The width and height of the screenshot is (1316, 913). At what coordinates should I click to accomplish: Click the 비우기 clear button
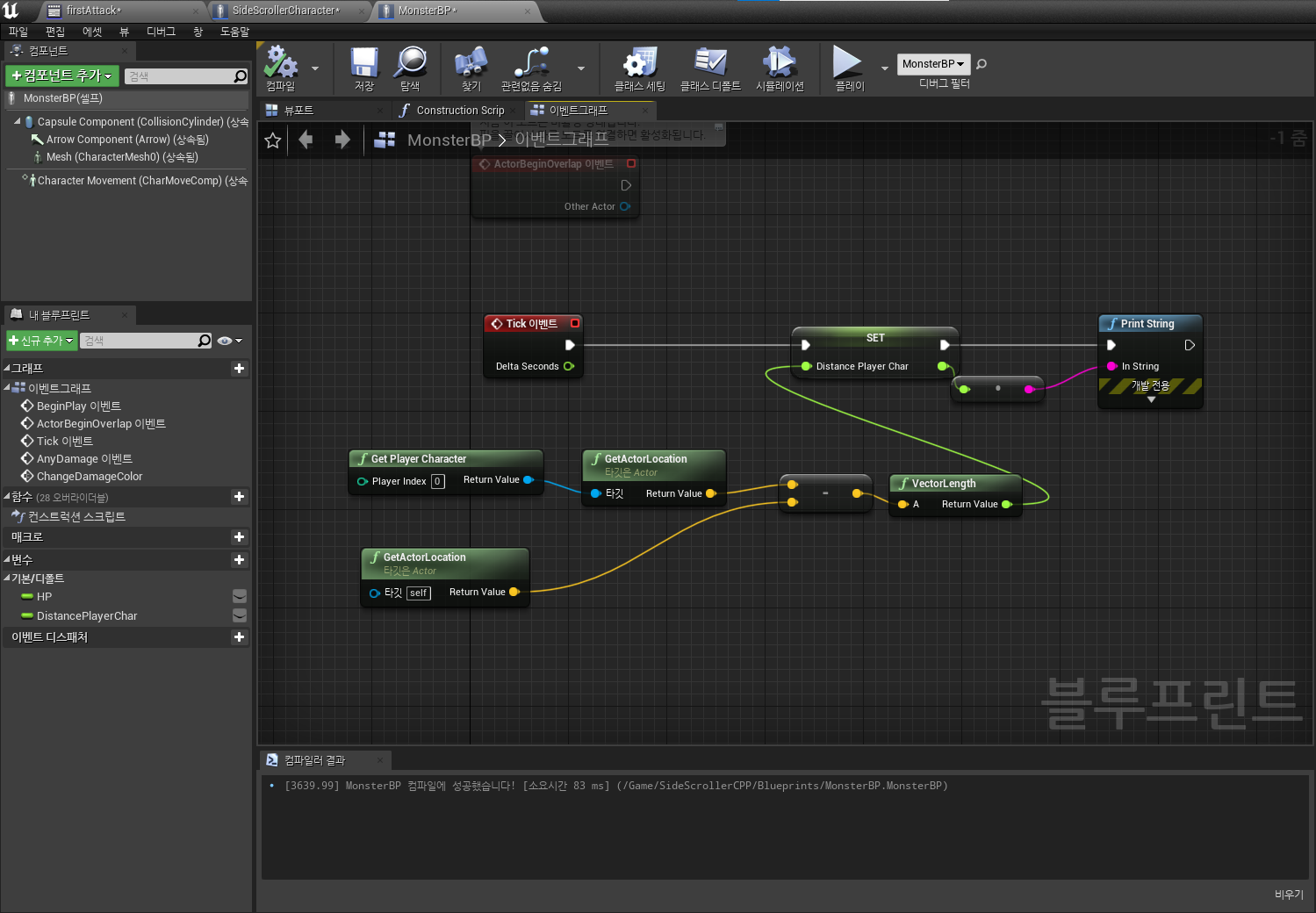[x=1289, y=894]
